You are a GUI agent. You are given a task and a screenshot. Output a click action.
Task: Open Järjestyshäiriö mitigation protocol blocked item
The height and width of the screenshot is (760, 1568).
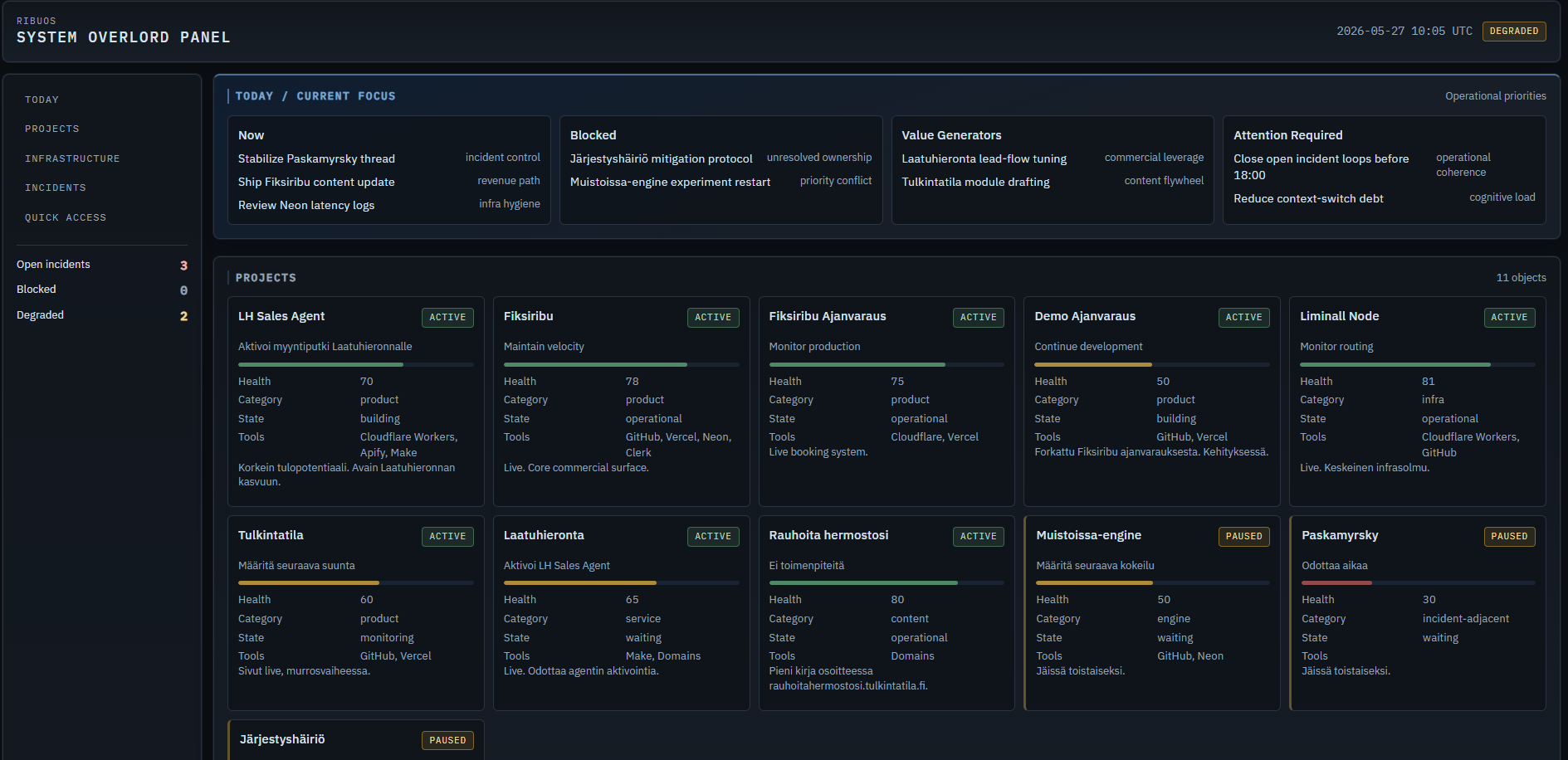pos(661,158)
